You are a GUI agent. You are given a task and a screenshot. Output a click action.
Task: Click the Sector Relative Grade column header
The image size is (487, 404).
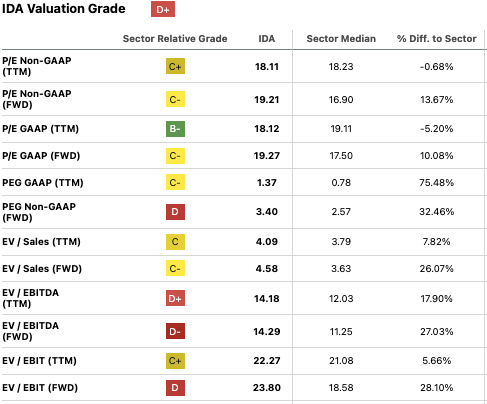pos(175,39)
